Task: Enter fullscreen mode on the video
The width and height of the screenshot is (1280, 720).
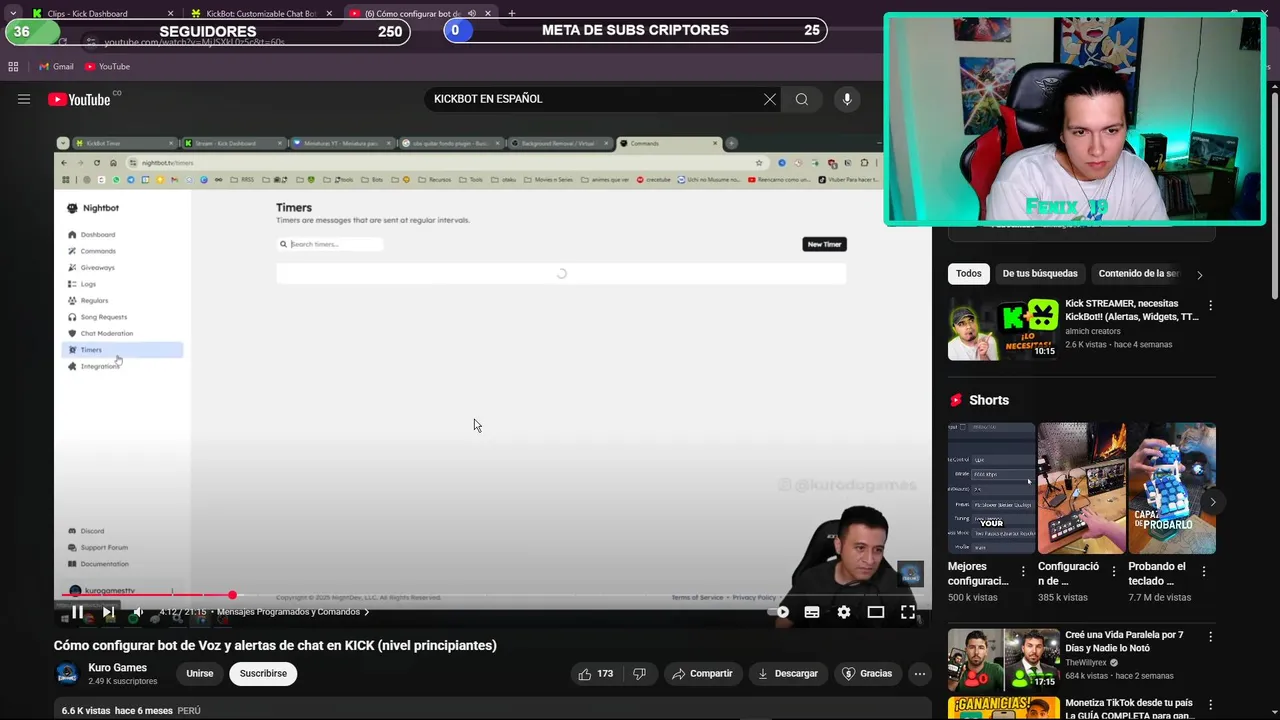Action: point(908,612)
